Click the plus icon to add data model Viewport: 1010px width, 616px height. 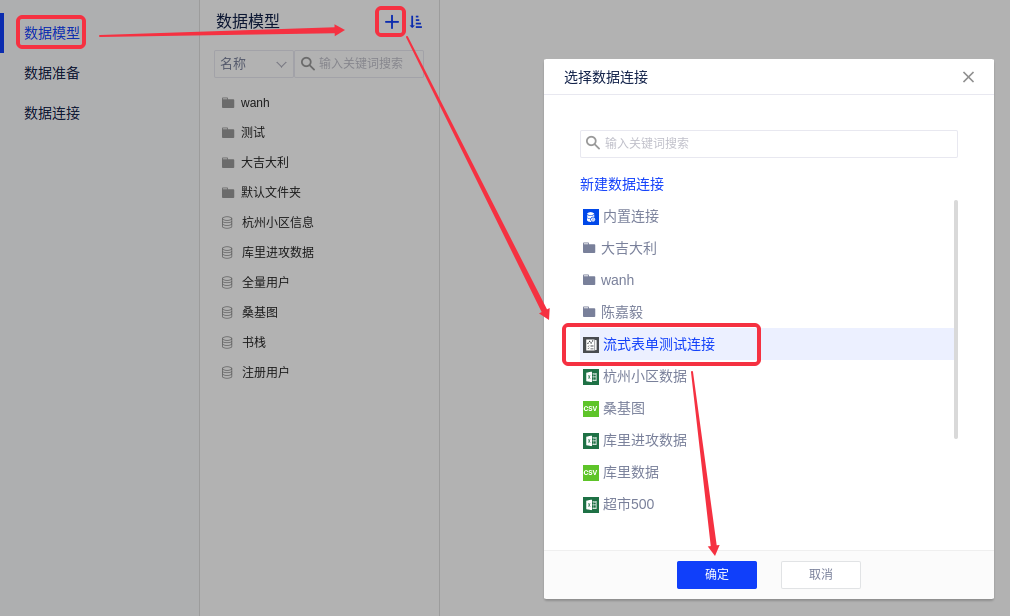[x=391, y=22]
